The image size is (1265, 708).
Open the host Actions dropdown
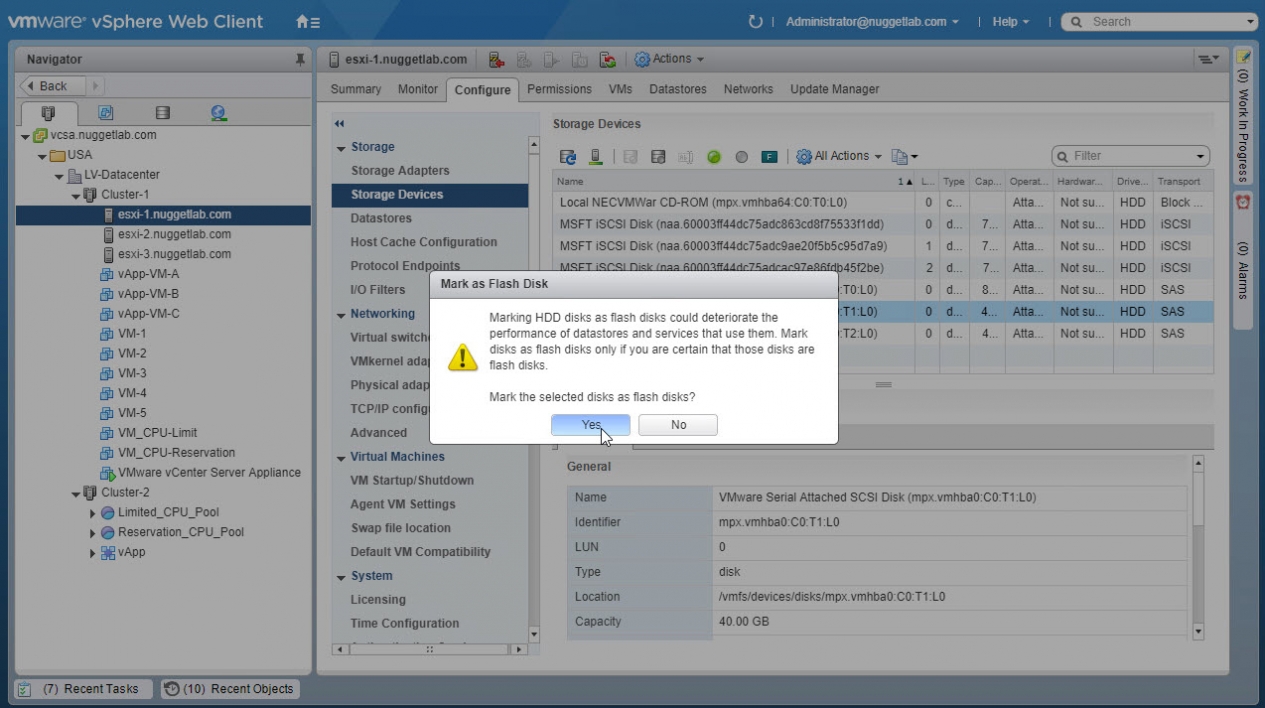[x=669, y=59]
